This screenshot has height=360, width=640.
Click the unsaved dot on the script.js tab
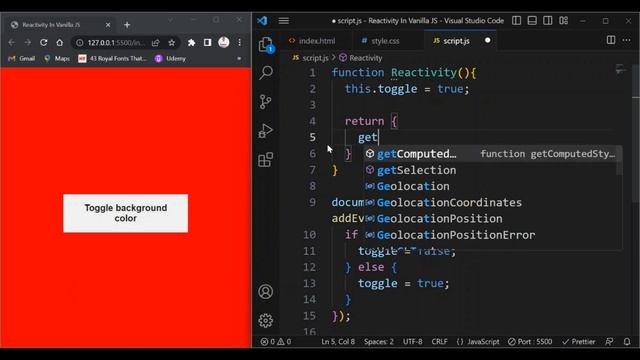point(487,40)
